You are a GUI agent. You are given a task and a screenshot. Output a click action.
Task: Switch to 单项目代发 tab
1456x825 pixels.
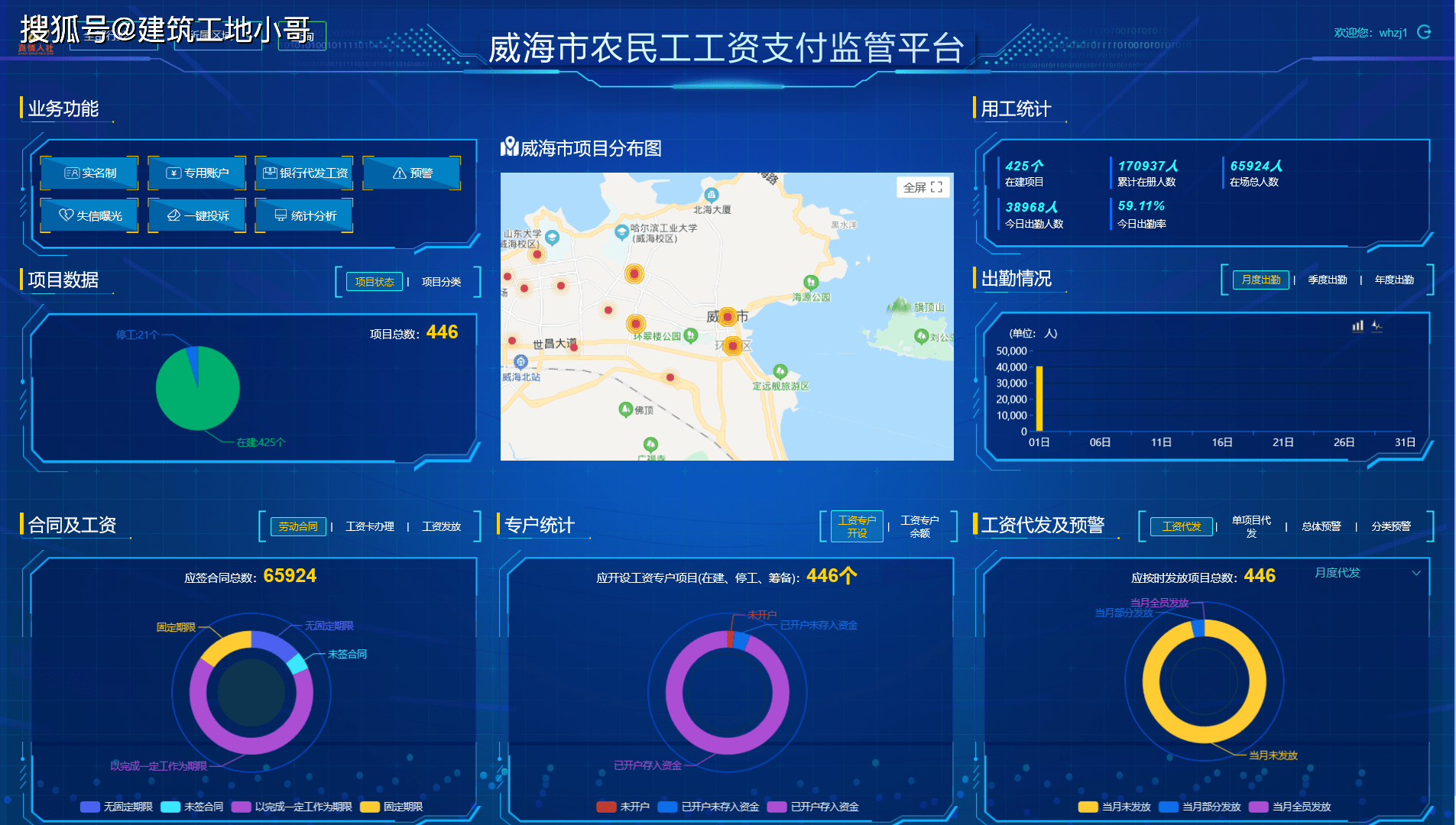[1251, 526]
